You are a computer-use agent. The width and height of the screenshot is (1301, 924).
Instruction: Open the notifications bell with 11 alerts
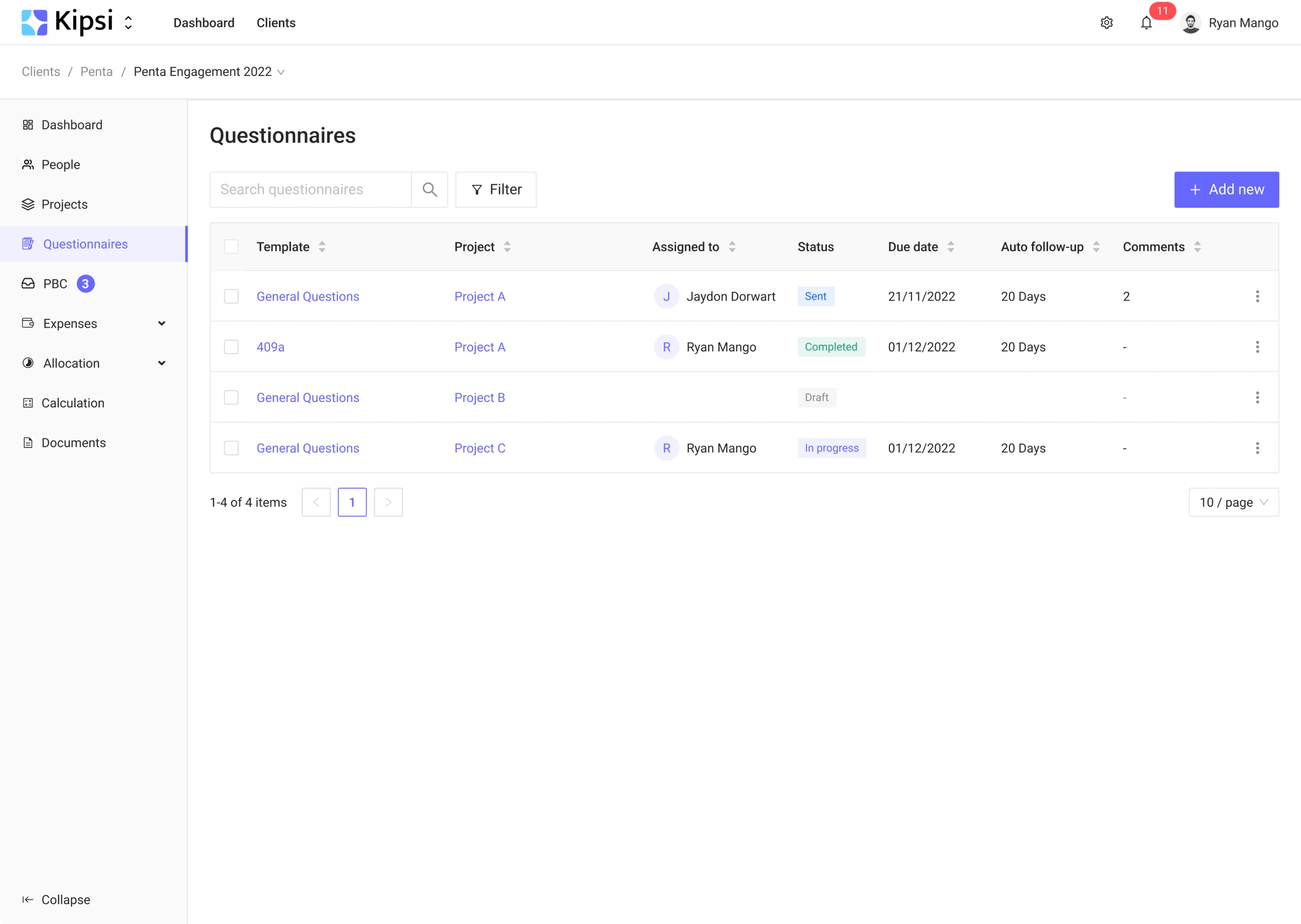[x=1147, y=23]
